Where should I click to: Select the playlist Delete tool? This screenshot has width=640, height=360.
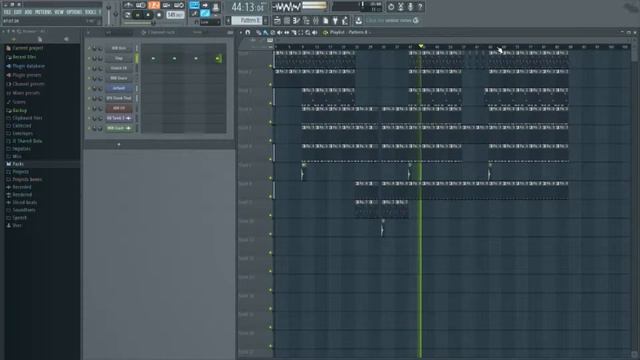(x=273, y=32)
